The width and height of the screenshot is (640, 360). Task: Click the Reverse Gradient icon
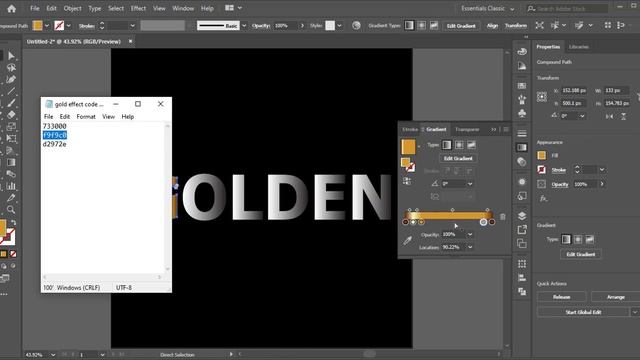tap(407, 181)
